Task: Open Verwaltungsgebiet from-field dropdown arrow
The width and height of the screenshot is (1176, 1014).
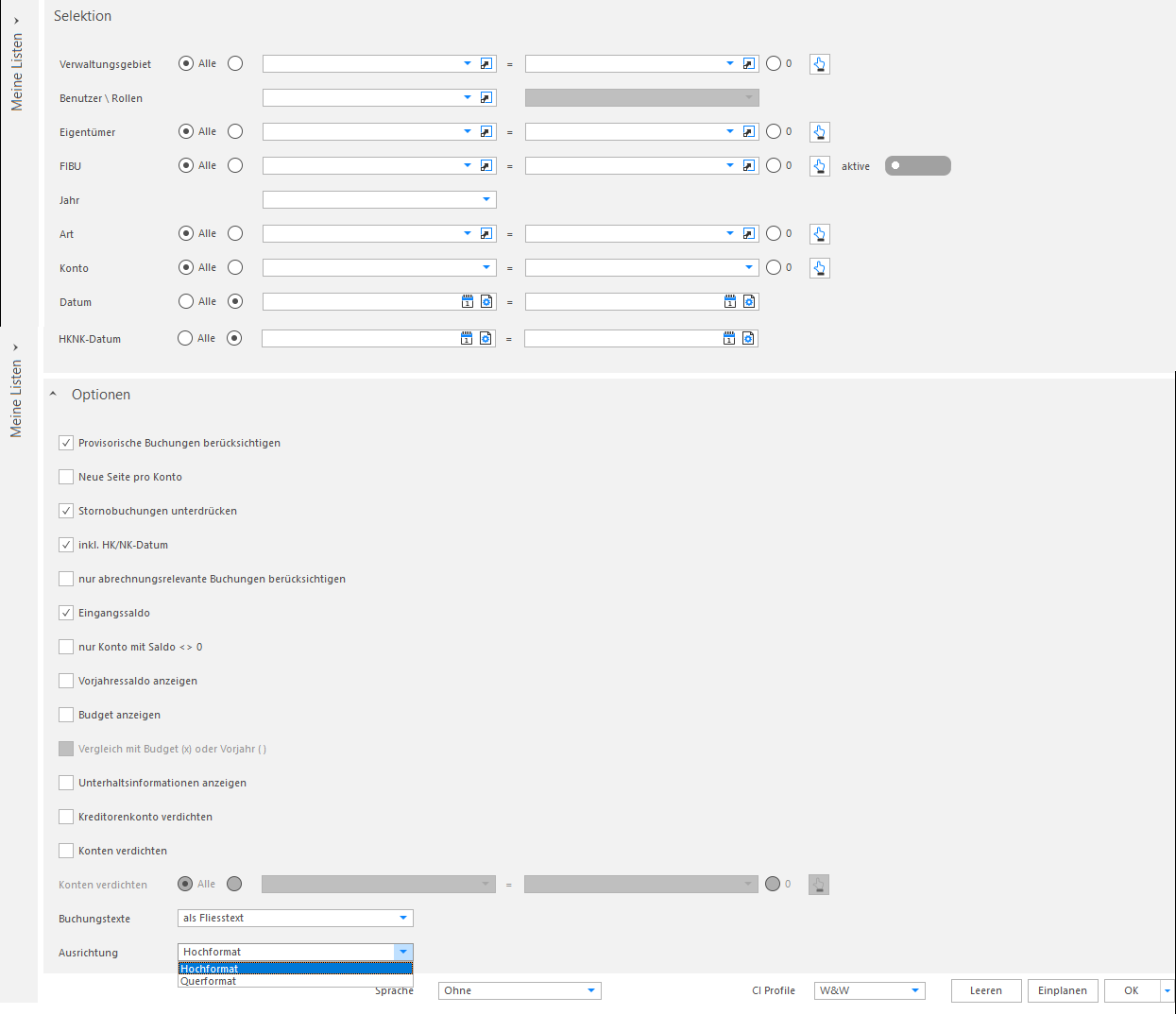Action: tap(468, 64)
